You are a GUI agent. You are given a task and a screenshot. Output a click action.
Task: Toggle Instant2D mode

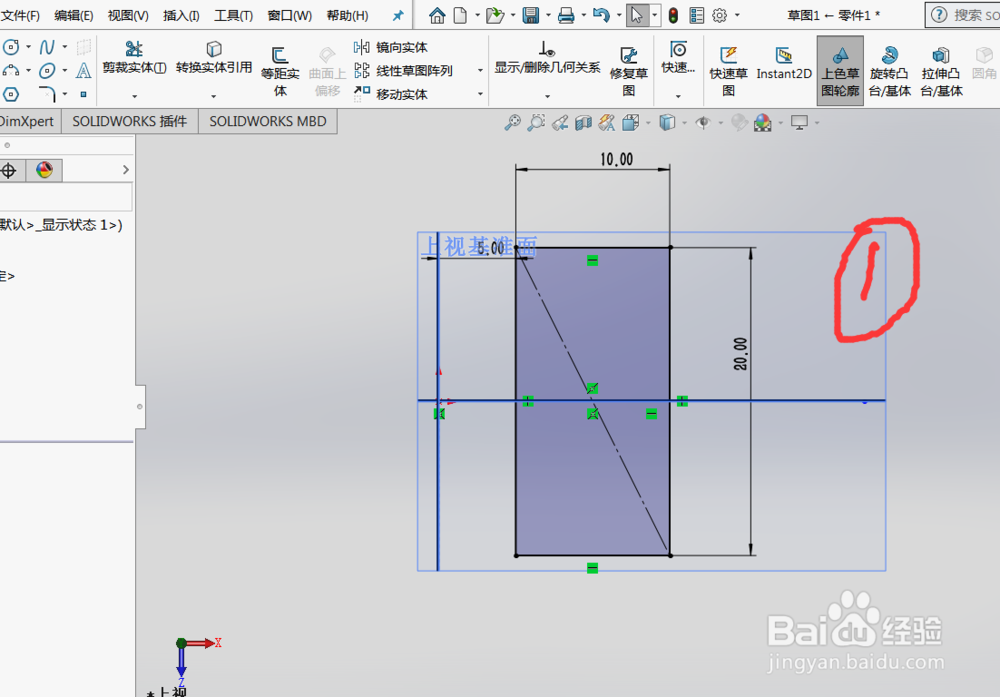click(x=784, y=64)
